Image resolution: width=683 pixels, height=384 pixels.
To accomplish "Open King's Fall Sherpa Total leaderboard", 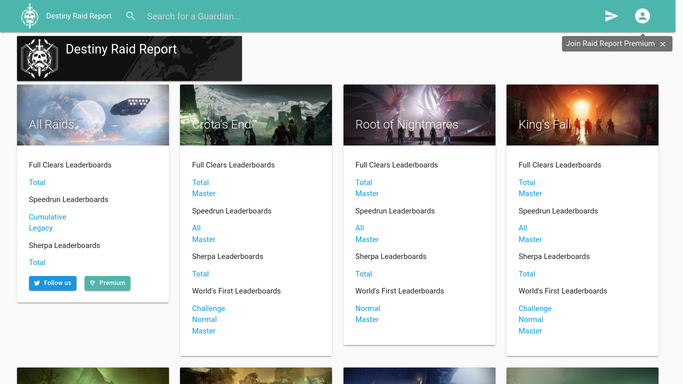I will point(527,274).
